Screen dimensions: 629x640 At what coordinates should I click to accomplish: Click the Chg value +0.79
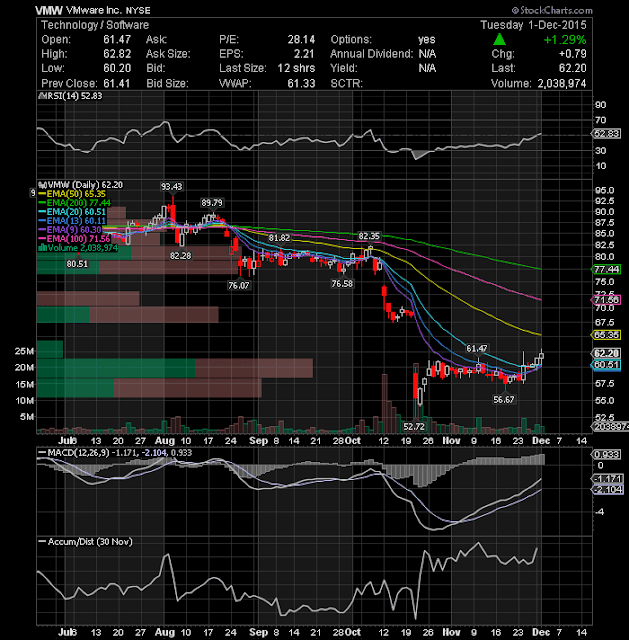573,54
